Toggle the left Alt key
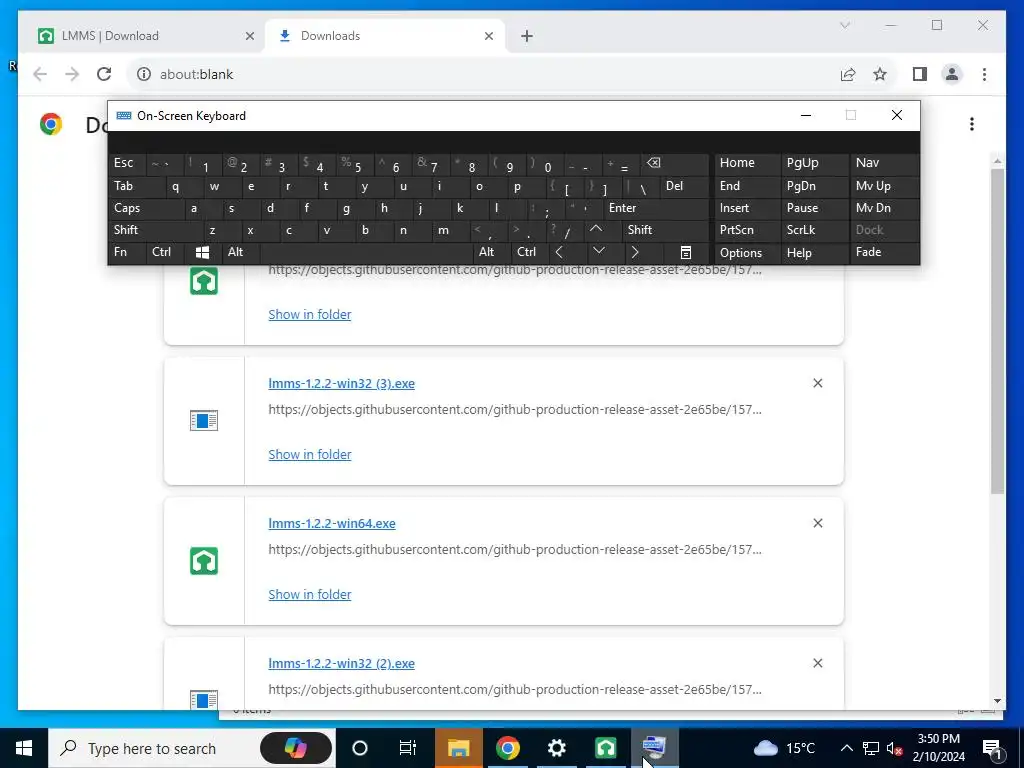 pyautogui.click(x=241, y=252)
